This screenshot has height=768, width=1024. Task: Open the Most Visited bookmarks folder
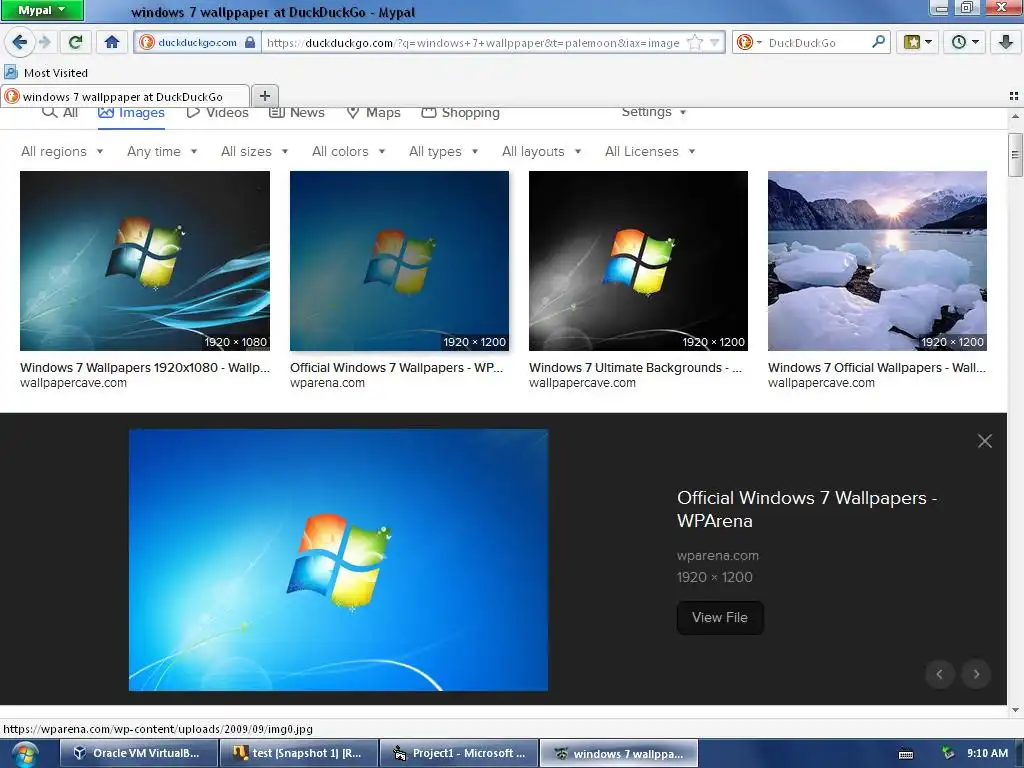click(x=46, y=72)
